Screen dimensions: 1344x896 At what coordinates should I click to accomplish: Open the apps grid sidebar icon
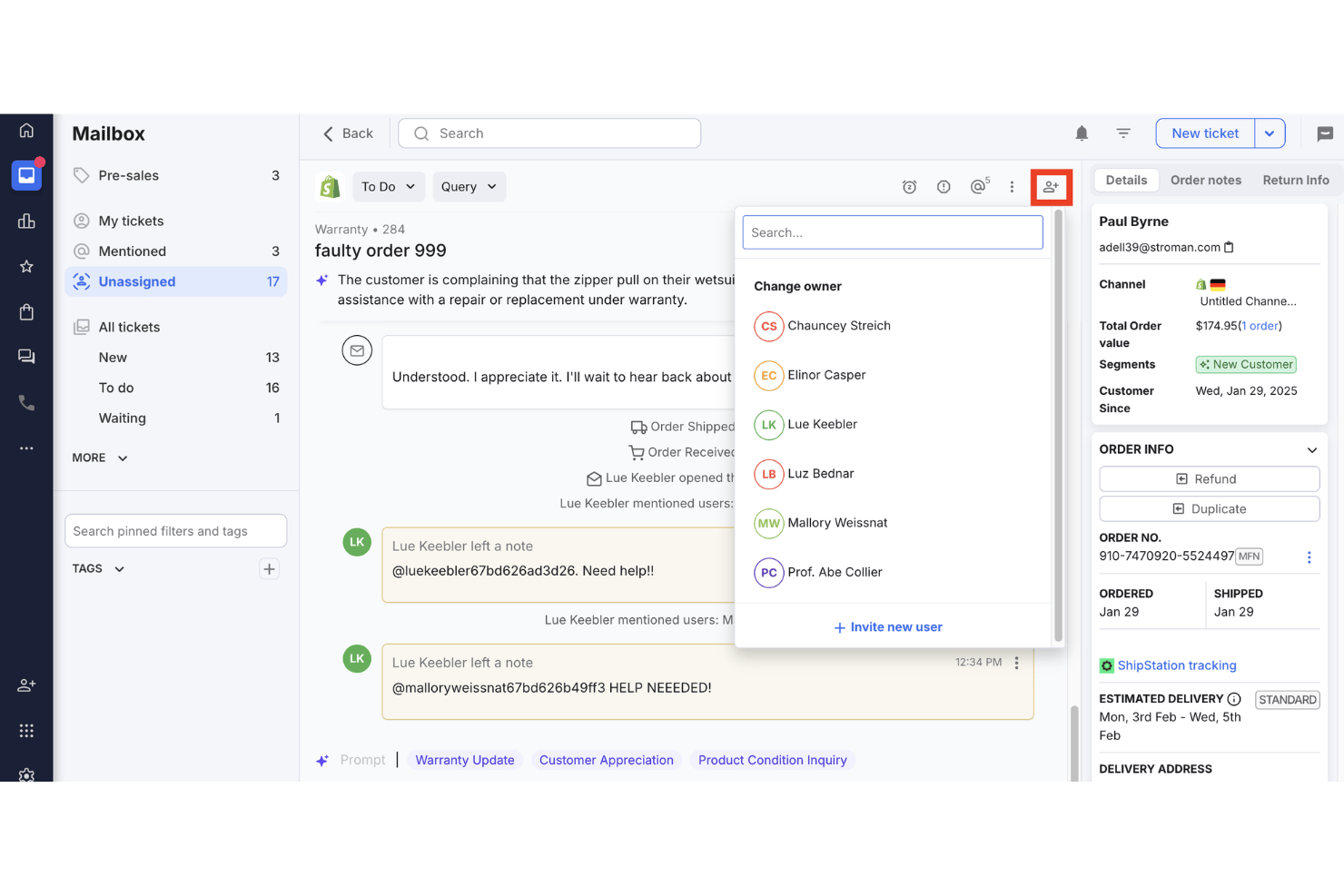click(x=26, y=731)
